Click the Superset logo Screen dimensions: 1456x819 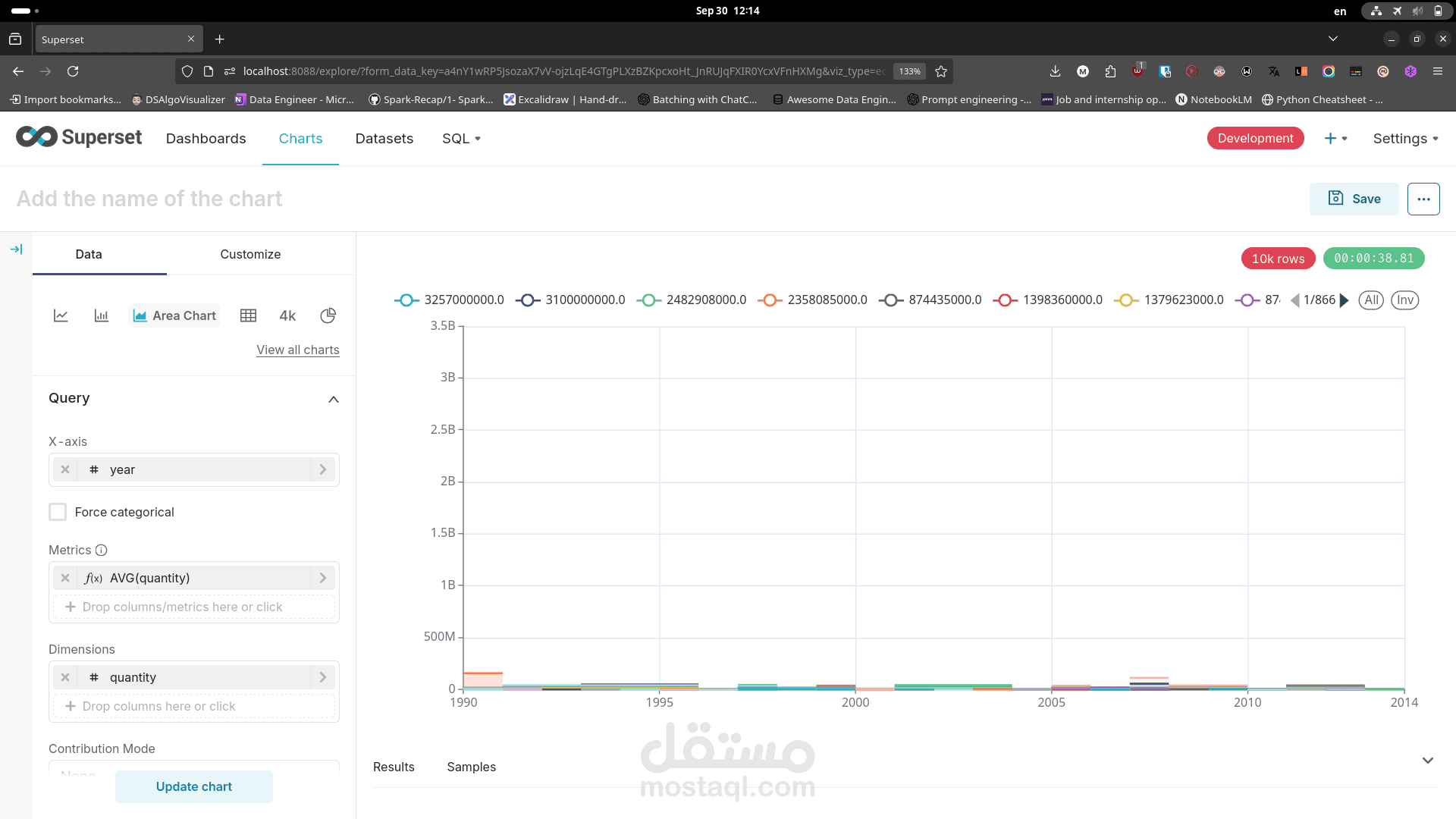(x=79, y=137)
